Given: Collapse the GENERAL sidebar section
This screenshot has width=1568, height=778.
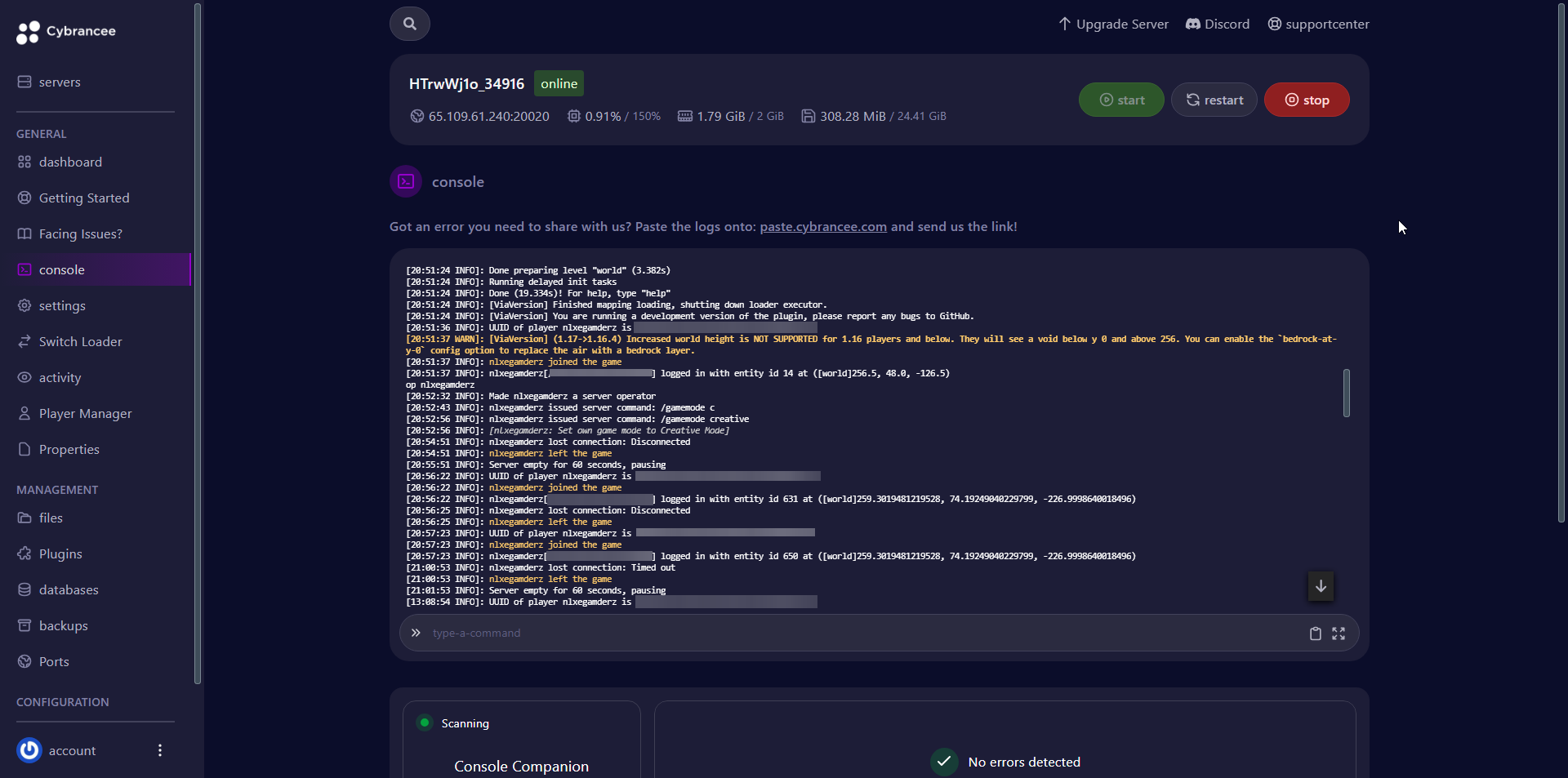Looking at the screenshot, I should [42, 134].
